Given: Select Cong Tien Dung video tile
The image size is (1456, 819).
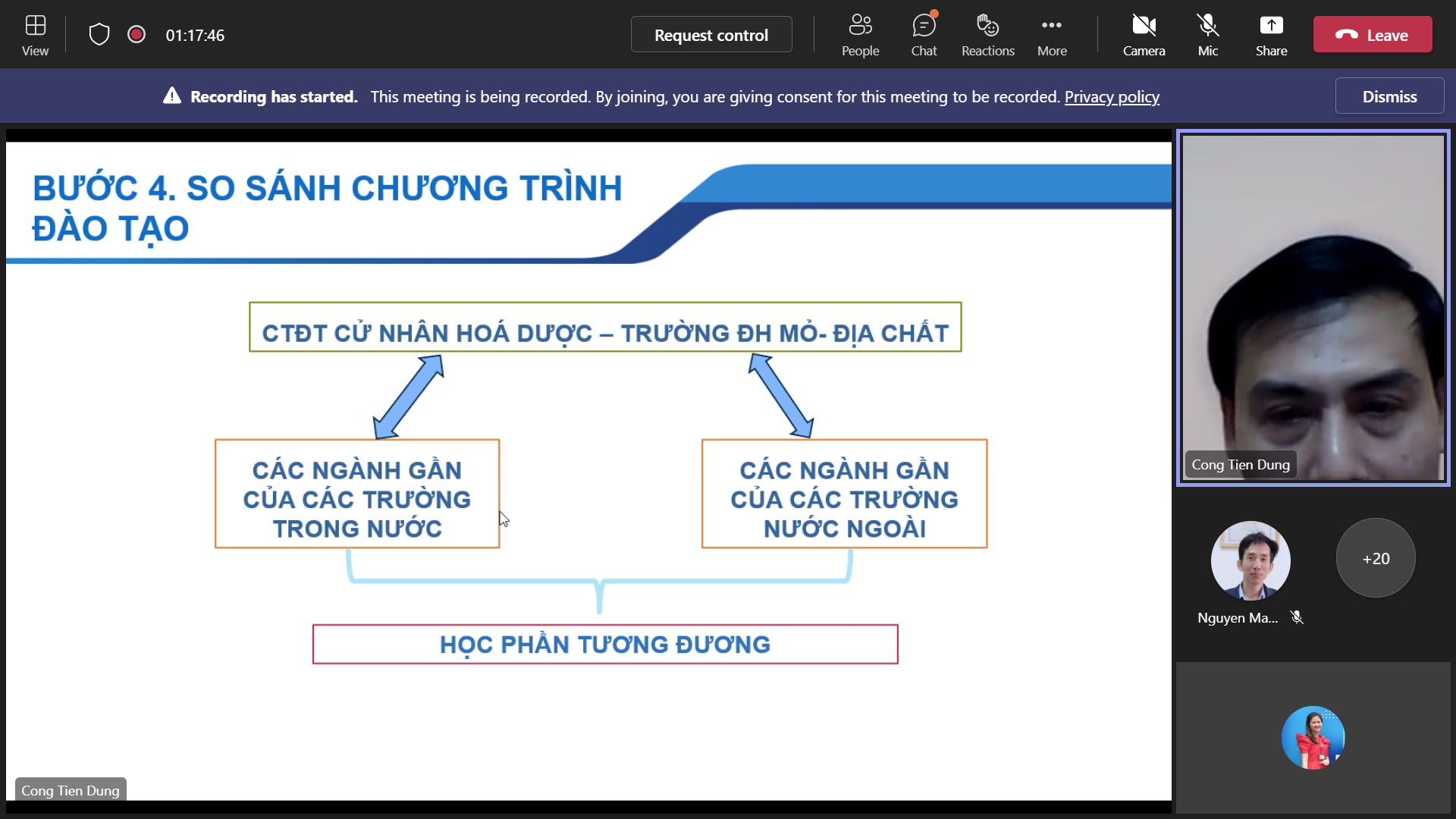Looking at the screenshot, I should pos(1313,307).
